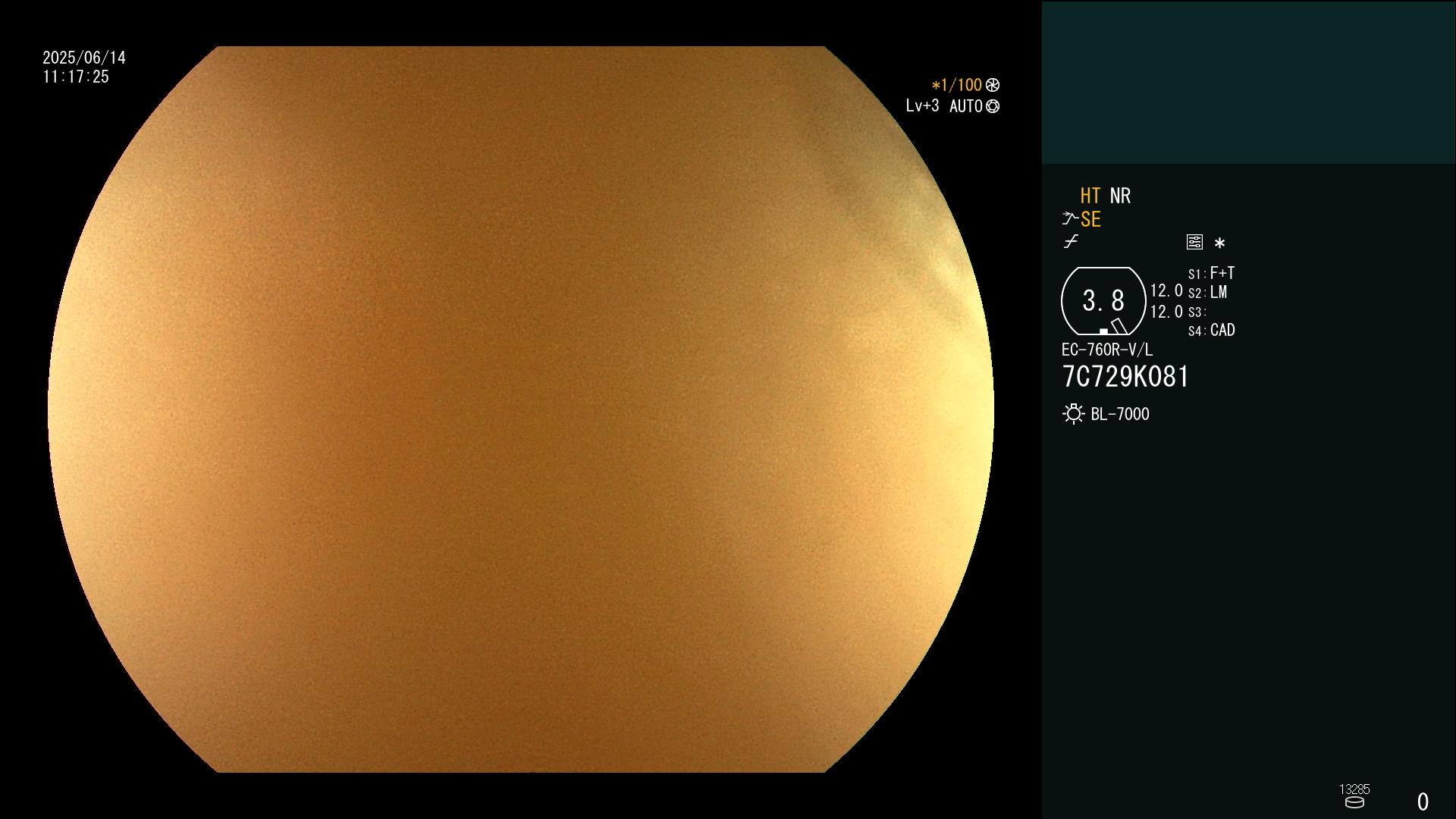Open the sliders settings icon

tap(1194, 242)
